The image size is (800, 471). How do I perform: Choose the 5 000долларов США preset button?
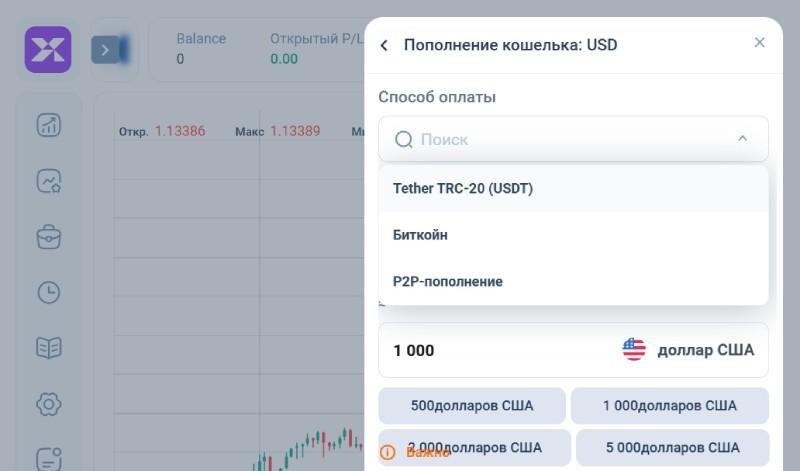click(672, 448)
